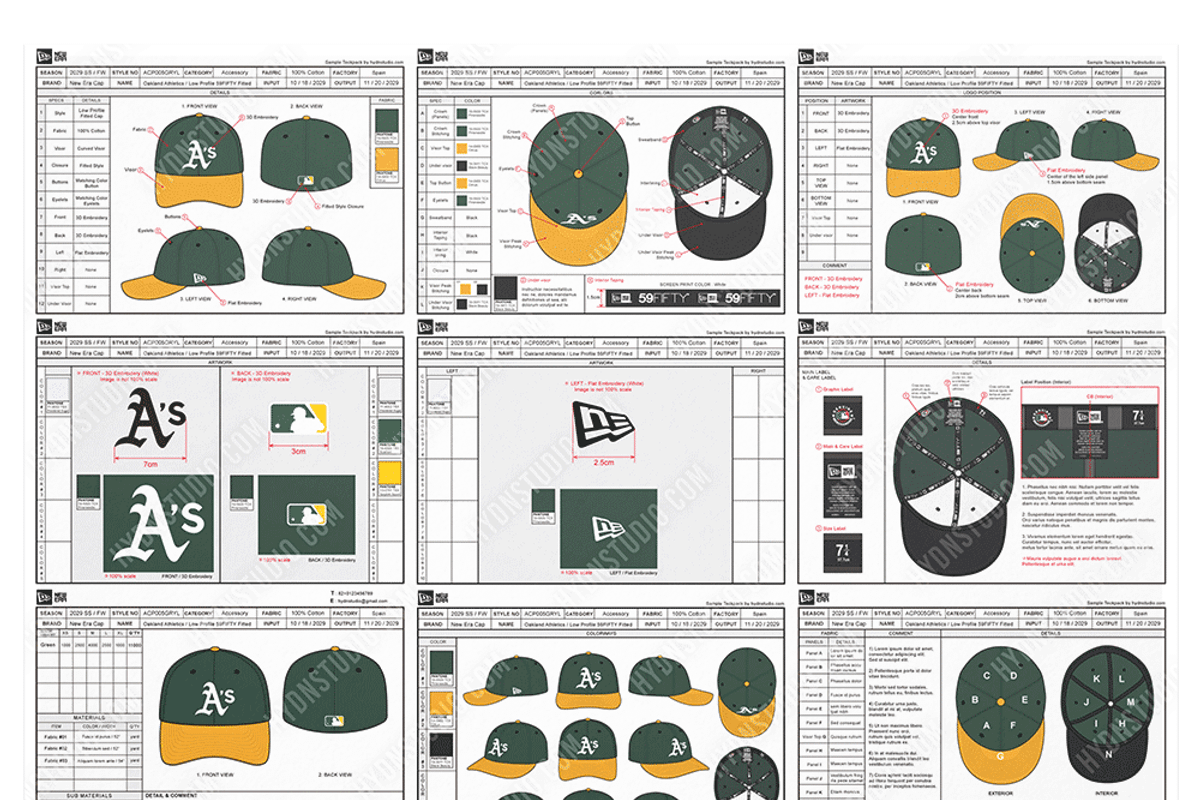Select the Size Label 7¼ tag image
Image resolution: width=1200 pixels, height=800 pixels.
(842, 551)
